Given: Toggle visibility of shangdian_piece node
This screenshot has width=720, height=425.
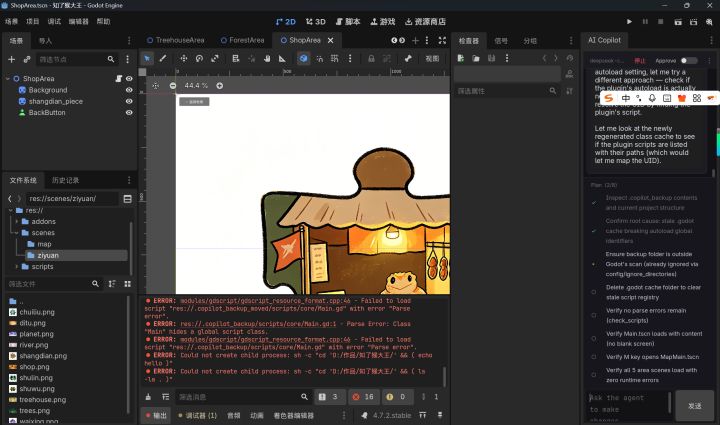Looking at the screenshot, I should [129, 101].
